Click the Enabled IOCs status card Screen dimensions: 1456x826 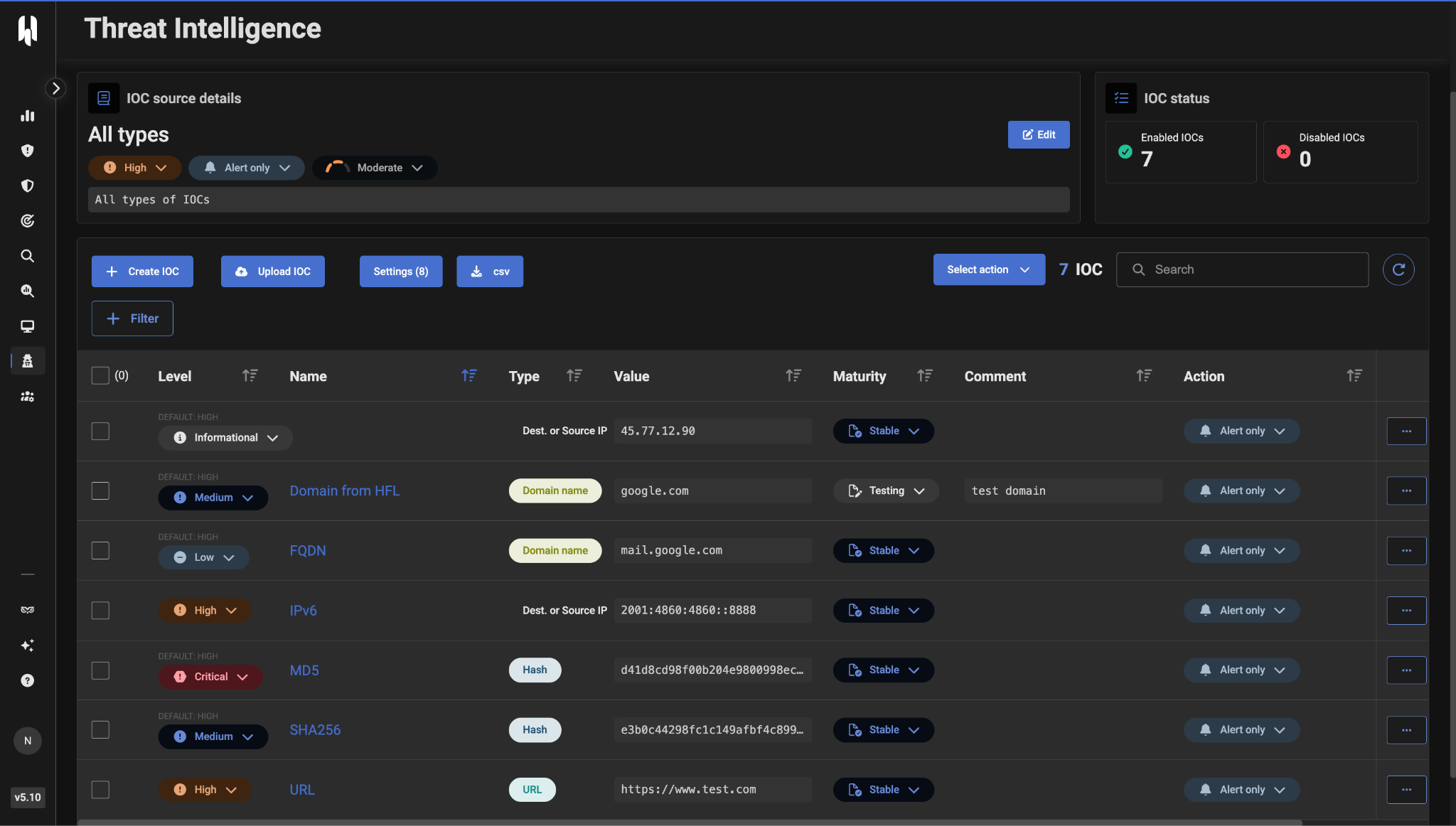click(x=1181, y=151)
